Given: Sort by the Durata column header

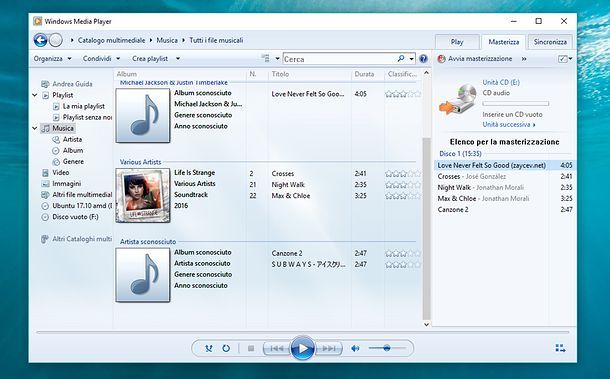Looking at the screenshot, I should coord(364,74).
